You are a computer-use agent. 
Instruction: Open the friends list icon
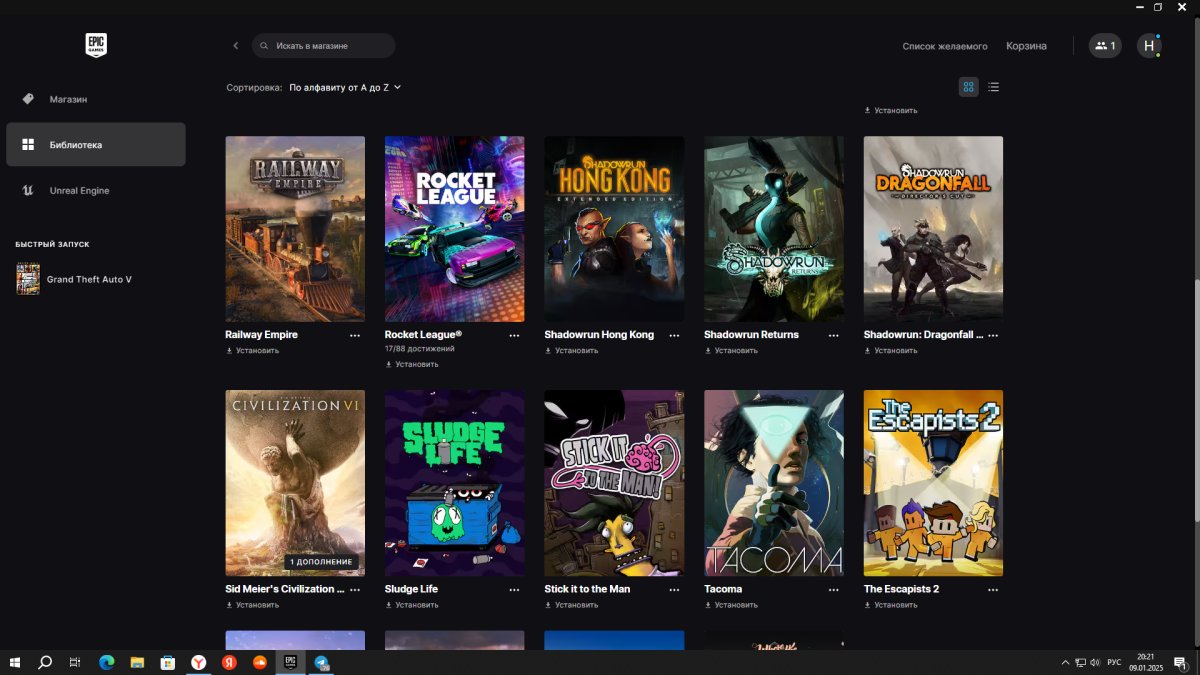(x=1105, y=46)
